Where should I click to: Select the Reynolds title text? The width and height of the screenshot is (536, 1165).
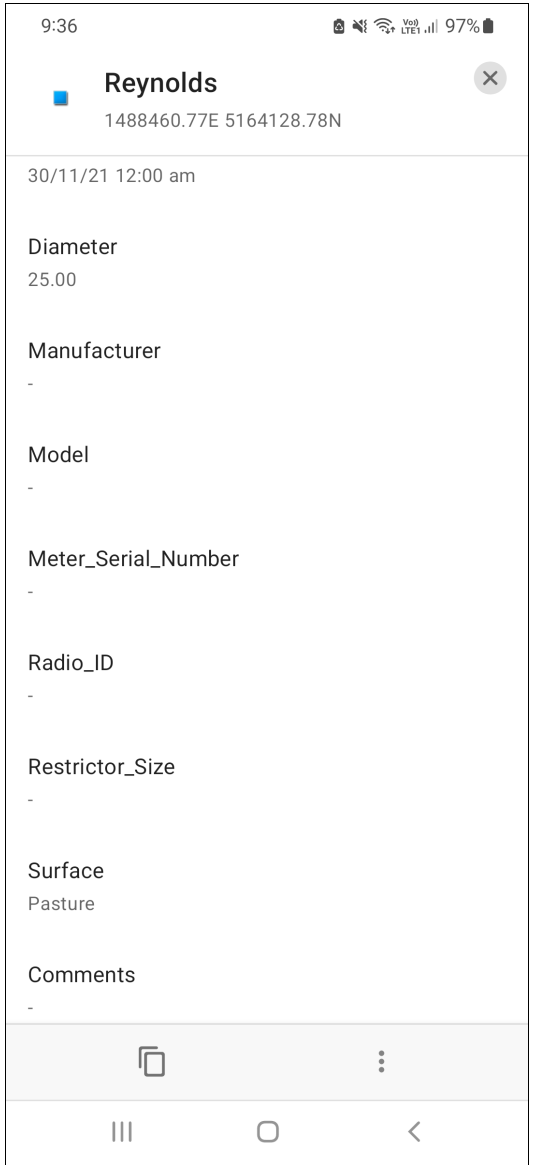pos(161,83)
